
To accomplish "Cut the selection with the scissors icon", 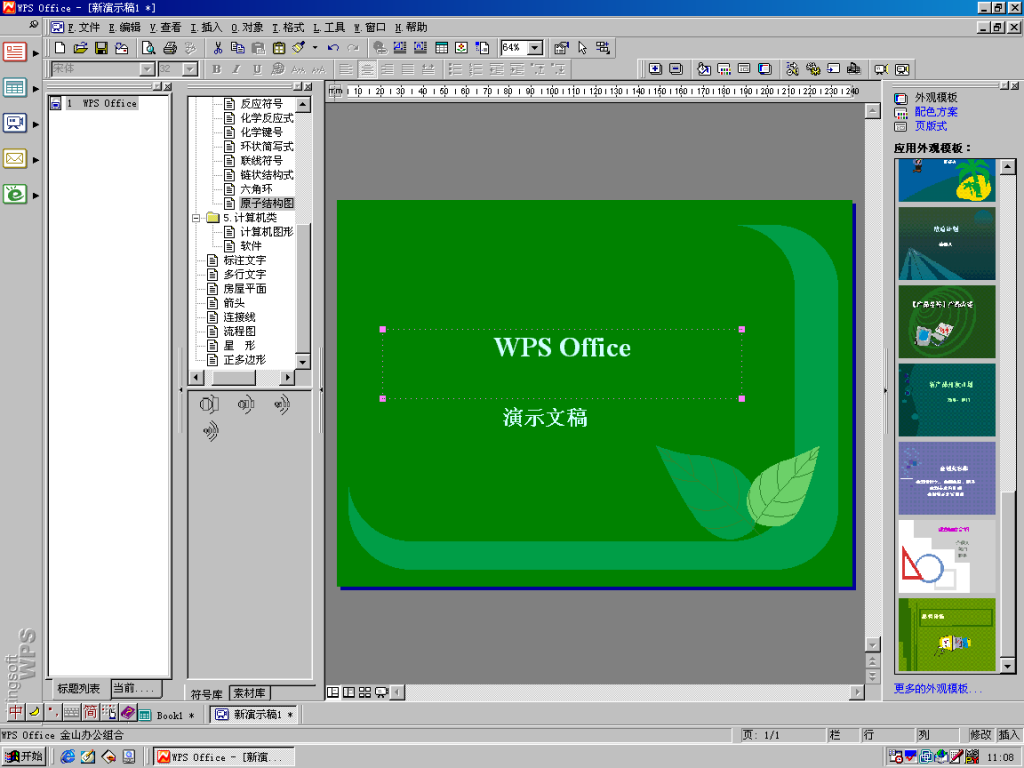I will pos(218,48).
